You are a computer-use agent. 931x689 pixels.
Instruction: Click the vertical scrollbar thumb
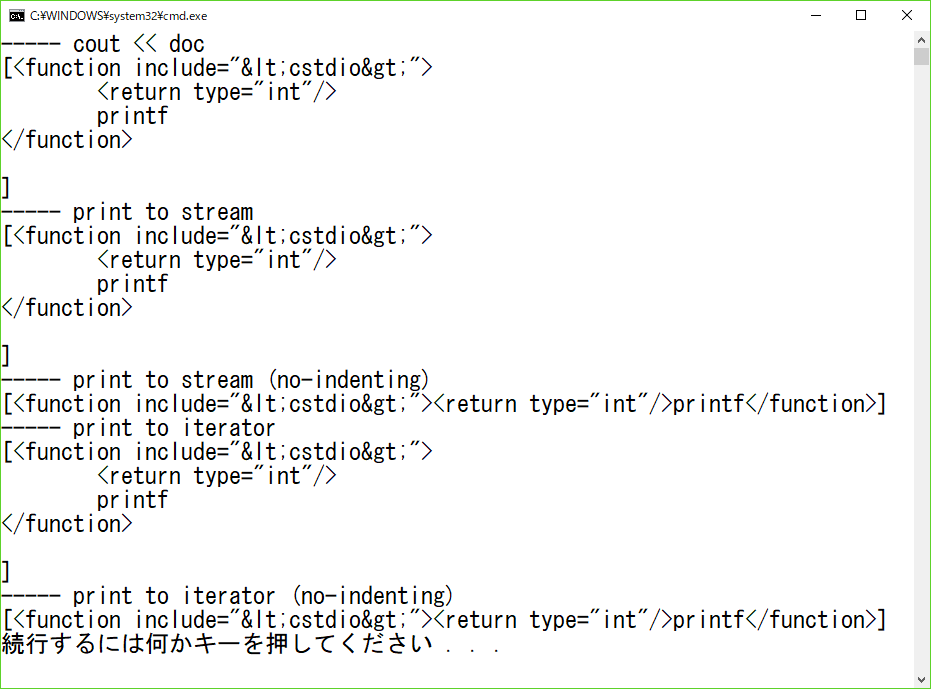(x=921, y=55)
